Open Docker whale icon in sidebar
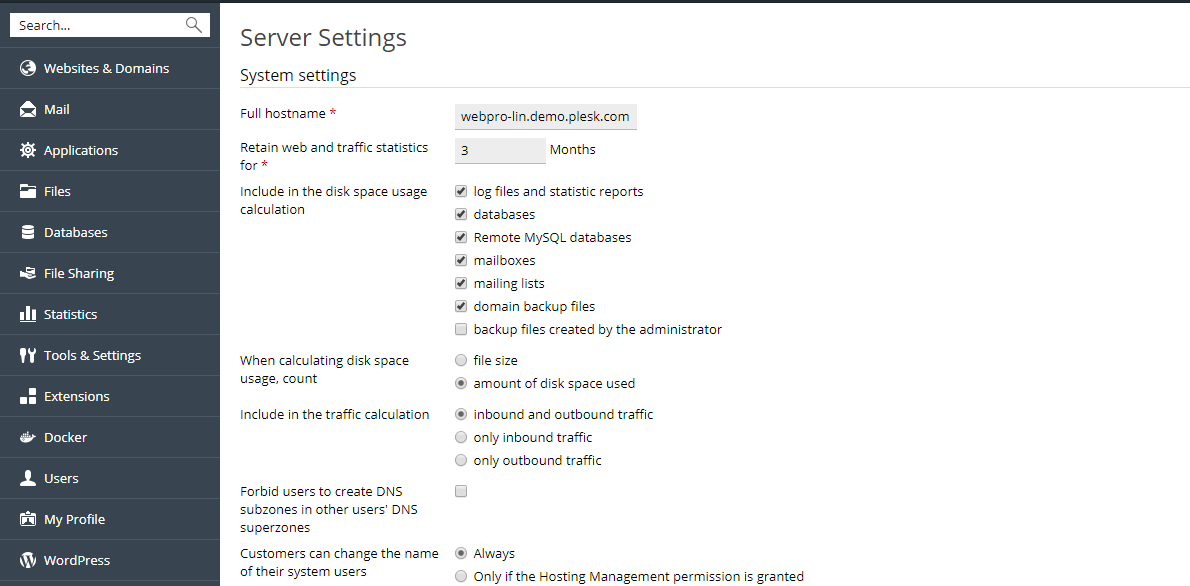This screenshot has height=586, width=1190. click(x=28, y=437)
